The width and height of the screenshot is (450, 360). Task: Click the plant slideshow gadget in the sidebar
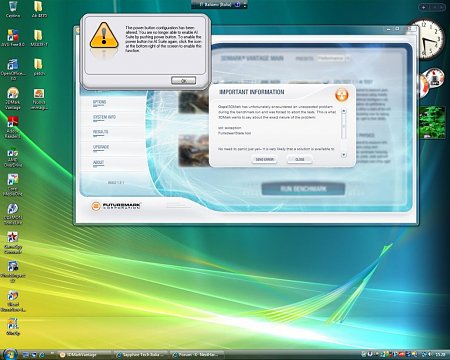point(432,122)
